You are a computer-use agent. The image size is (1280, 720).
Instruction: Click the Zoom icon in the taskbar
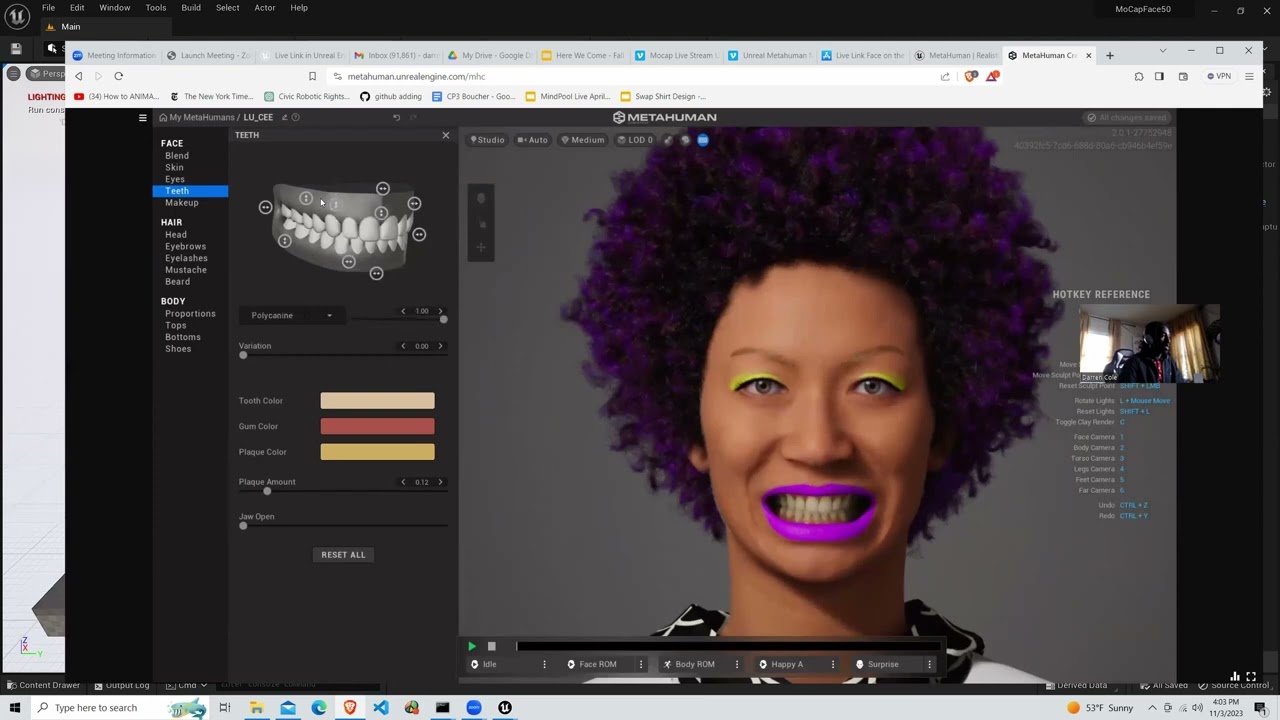(474, 708)
